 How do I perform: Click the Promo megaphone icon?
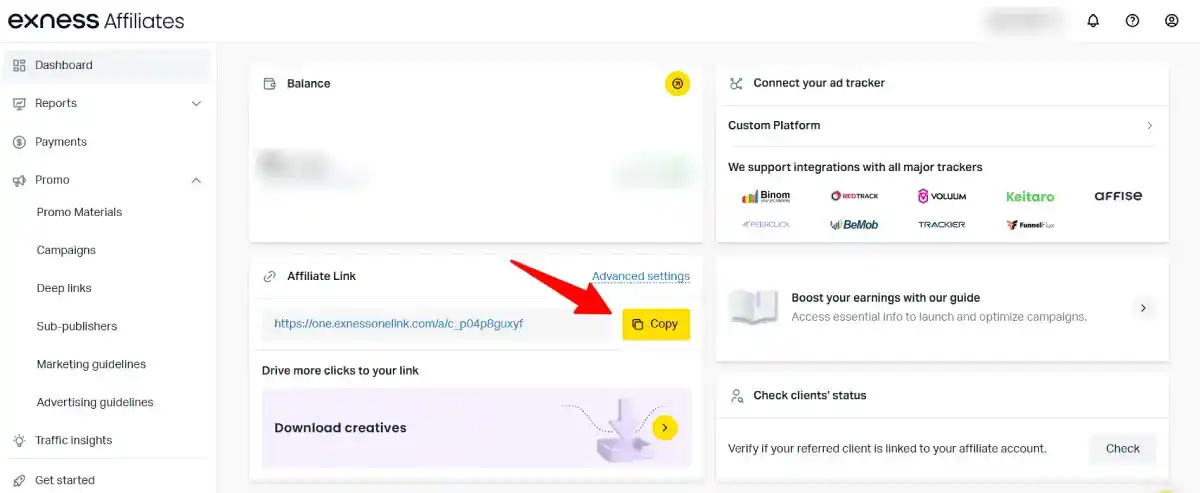(x=19, y=180)
